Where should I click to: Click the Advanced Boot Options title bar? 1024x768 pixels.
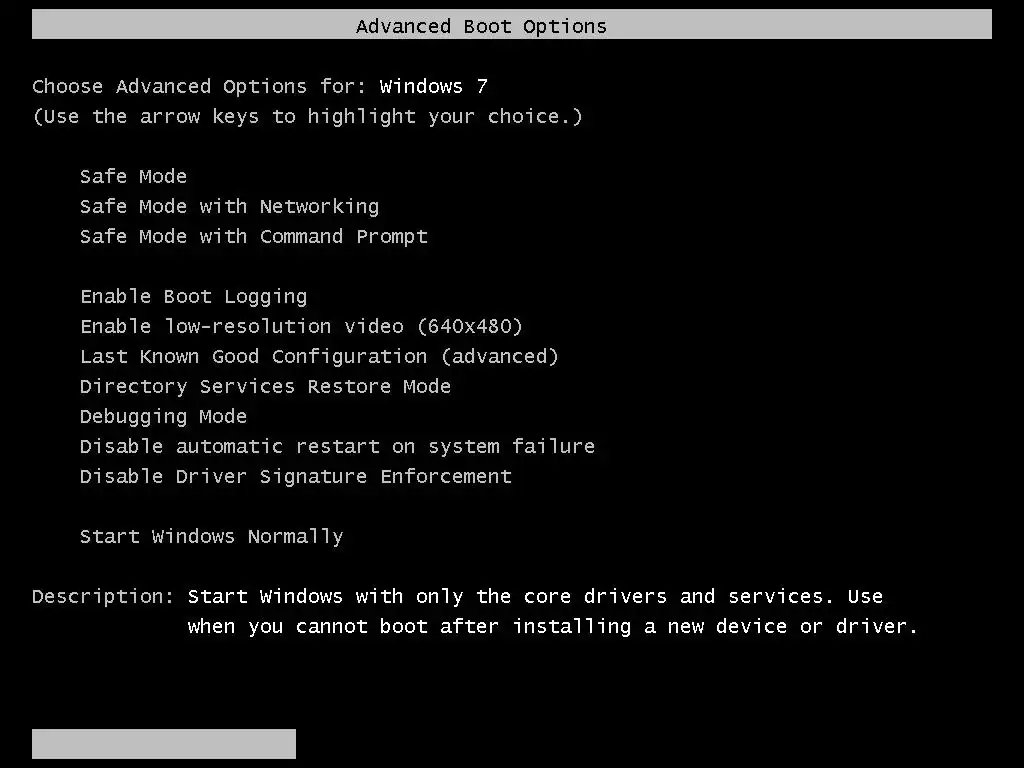pyautogui.click(x=511, y=25)
